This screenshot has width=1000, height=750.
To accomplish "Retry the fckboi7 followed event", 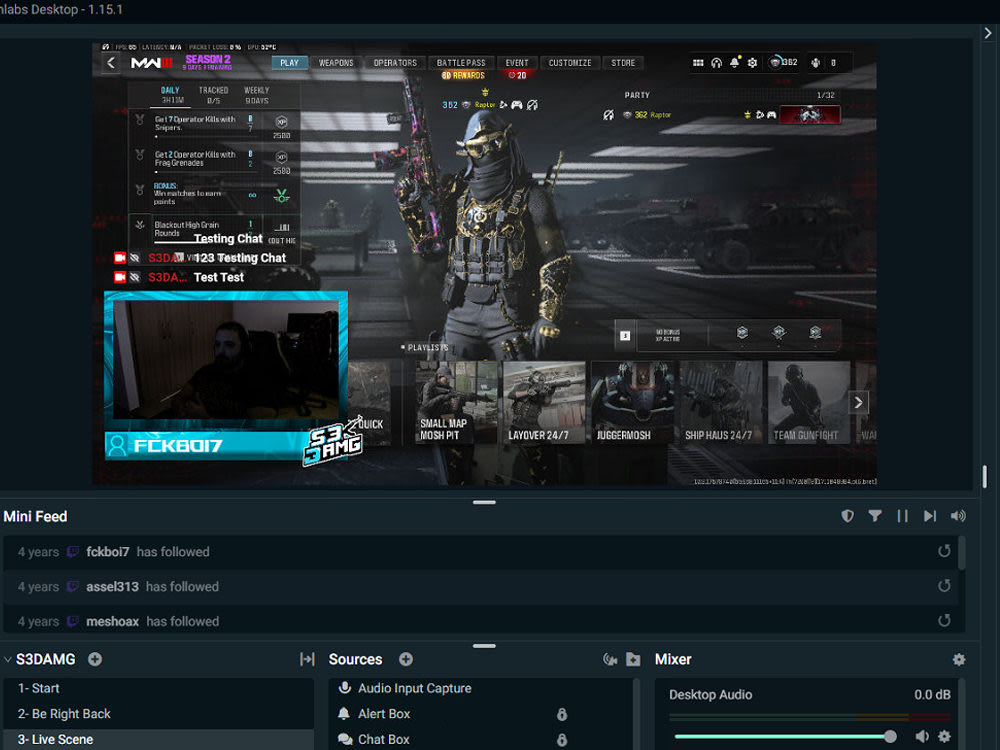I will (944, 551).
